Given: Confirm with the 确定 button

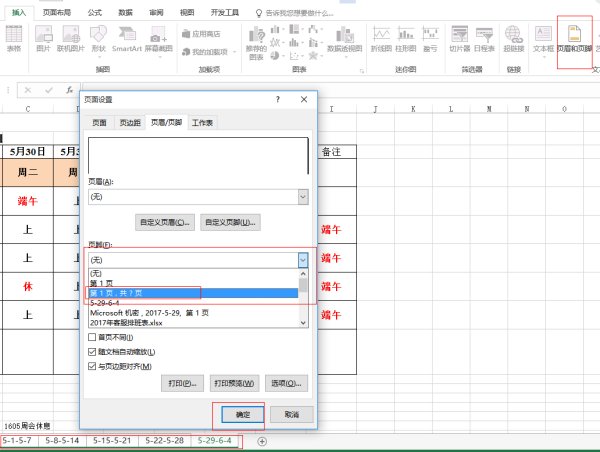Looking at the screenshot, I should (x=243, y=414).
